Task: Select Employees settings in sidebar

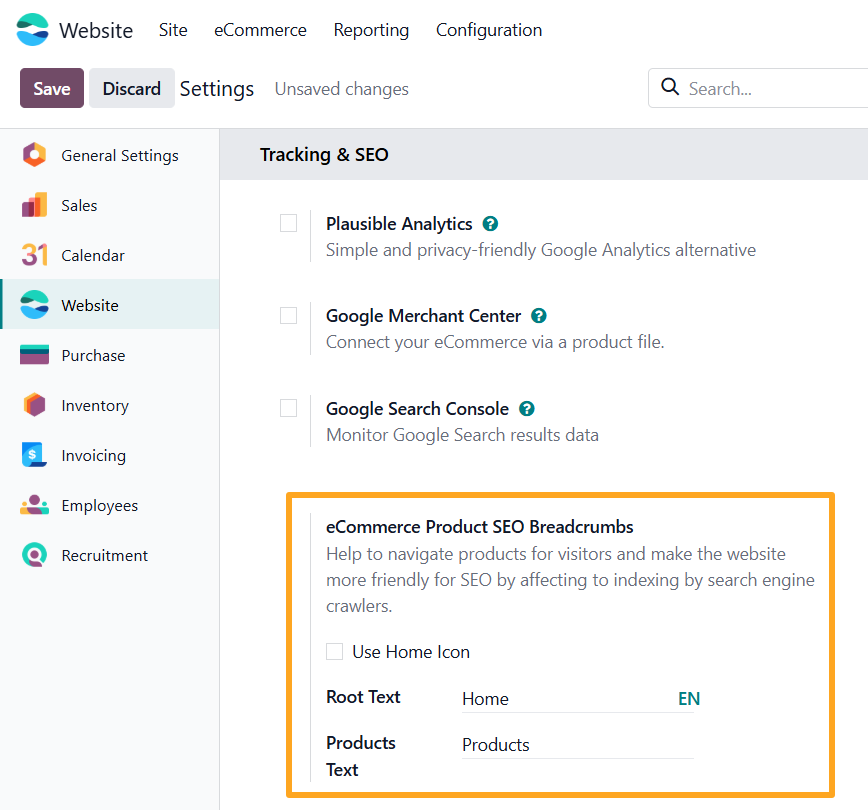Action: pyautogui.click(x=111, y=505)
